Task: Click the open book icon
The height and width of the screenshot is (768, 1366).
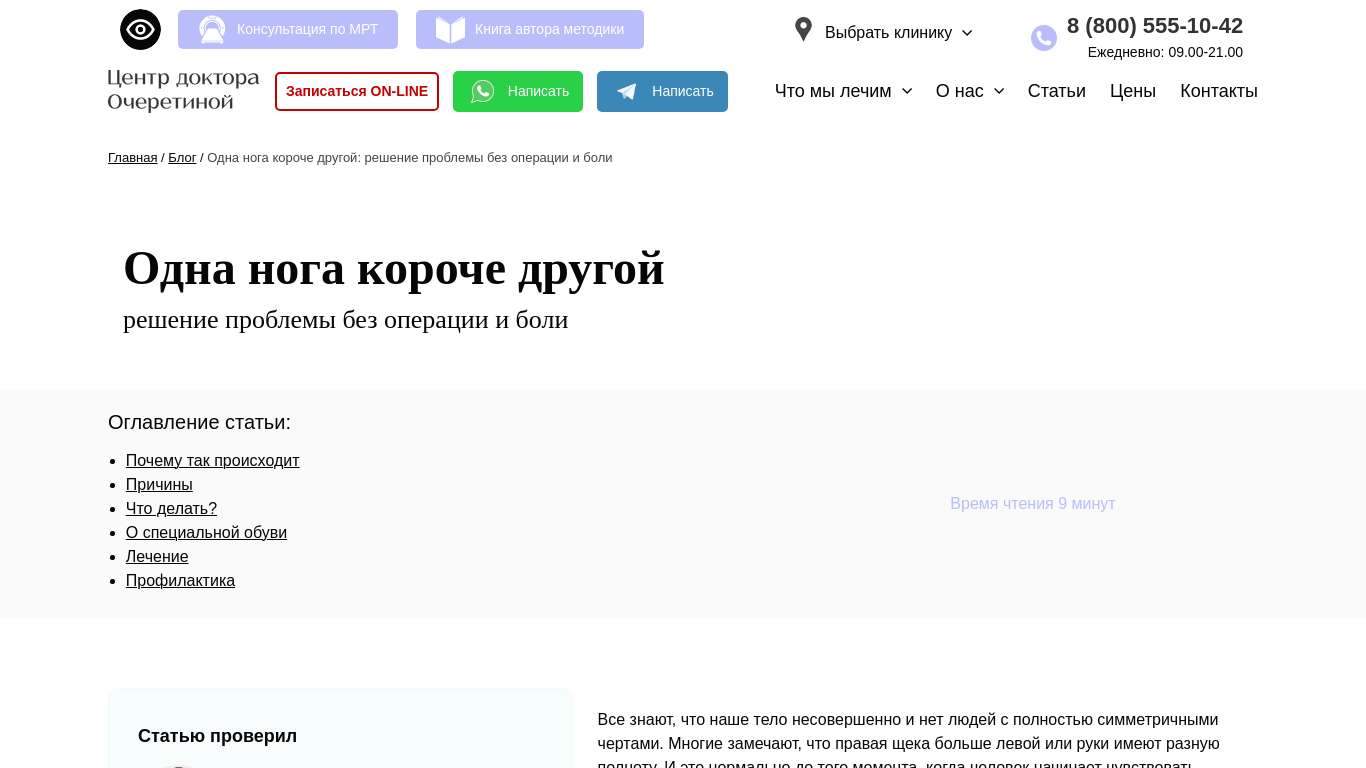Action: tap(450, 30)
